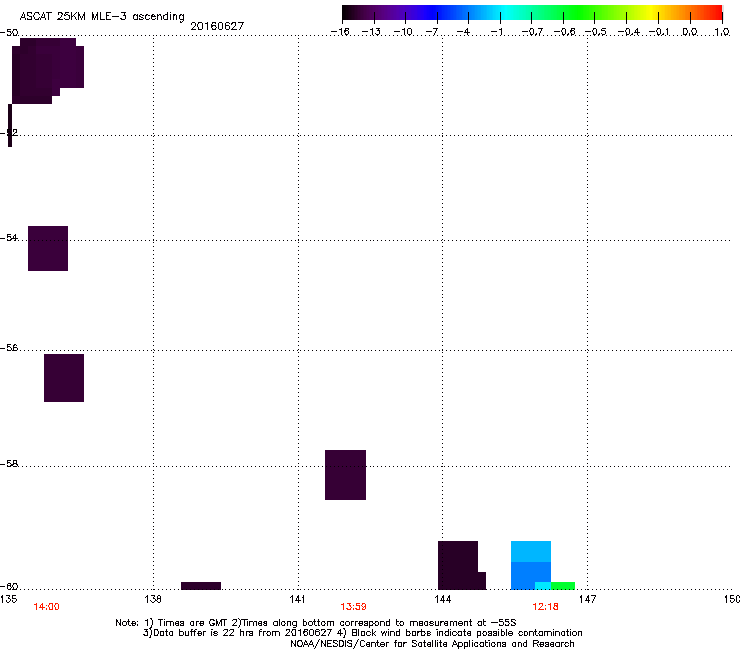Click the large dark patch below -50 label

47,71
